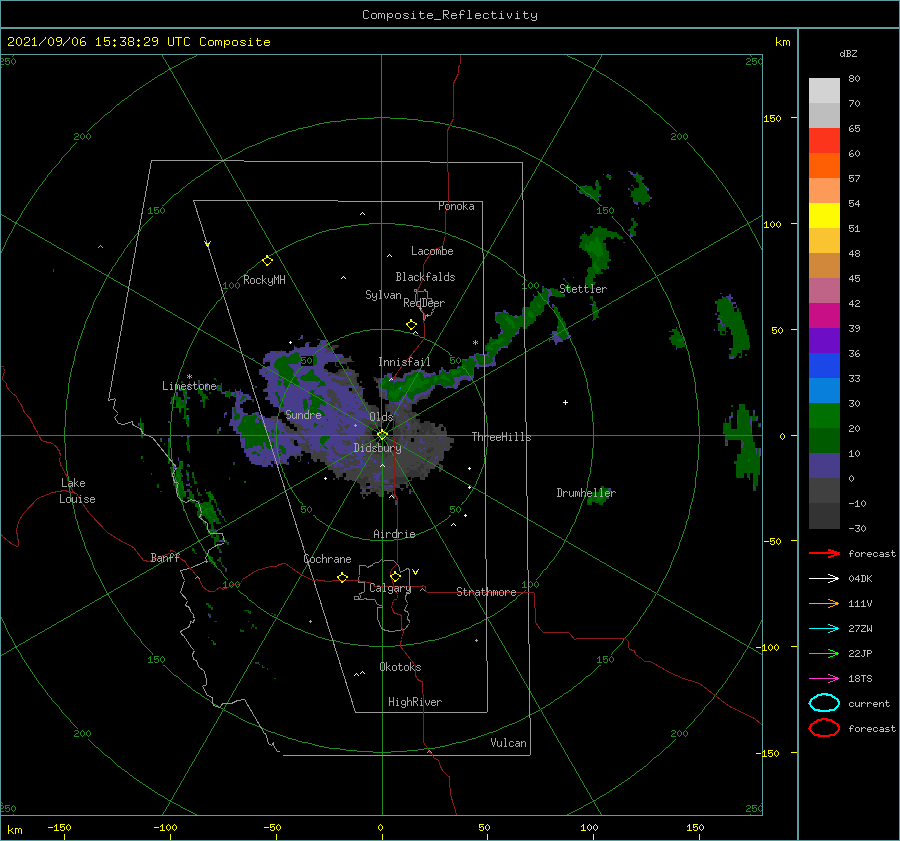Pick the red 65 dBZ swatch
The width and height of the screenshot is (900, 841).
(824, 141)
